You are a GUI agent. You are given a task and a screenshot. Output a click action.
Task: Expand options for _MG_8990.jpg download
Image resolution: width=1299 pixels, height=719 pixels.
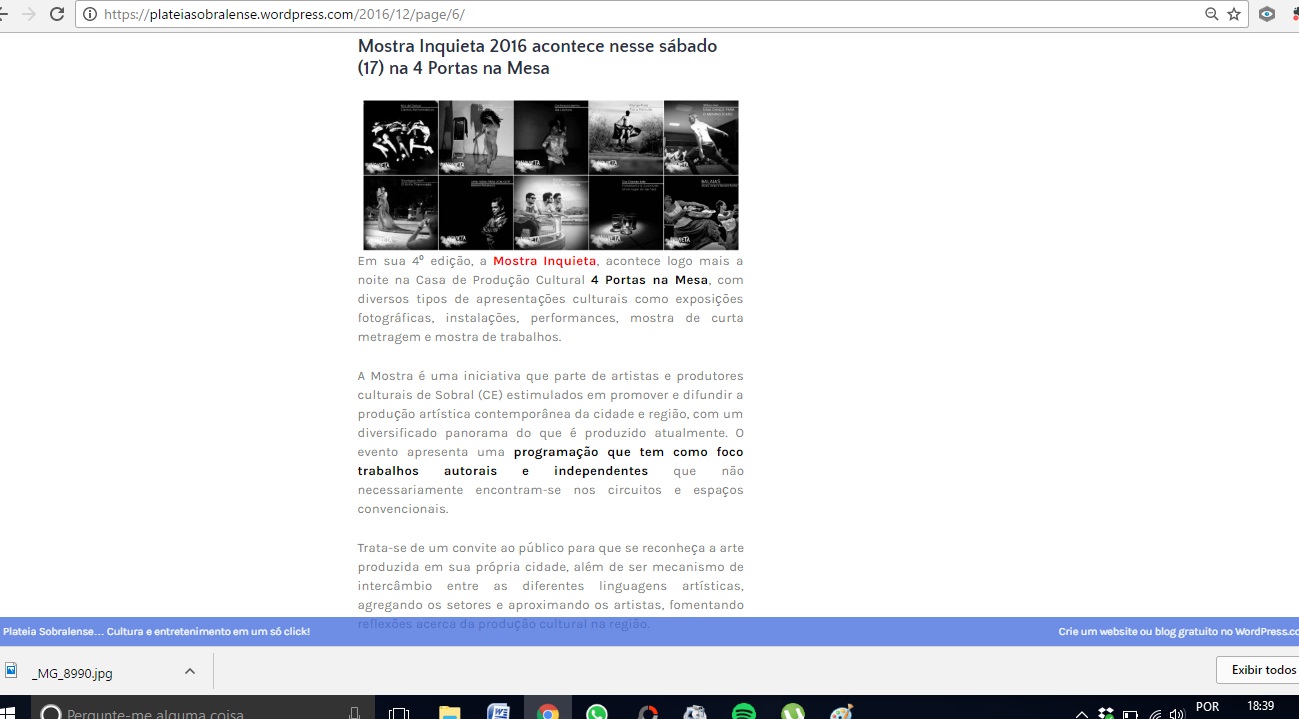pyautogui.click(x=190, y=671)
